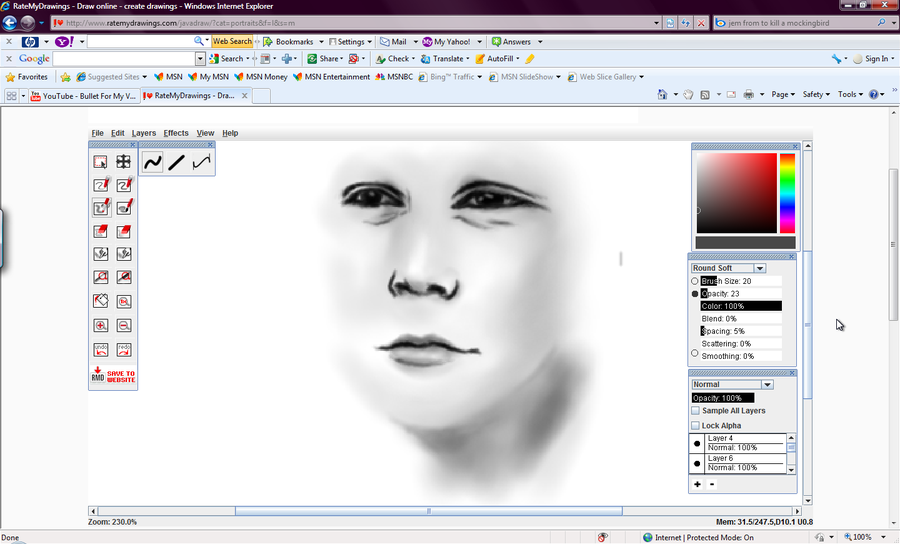Click the paint bucket fill tool
This screenshot has width=900, height=544.
pyautogui.click(x=101, y=301)
